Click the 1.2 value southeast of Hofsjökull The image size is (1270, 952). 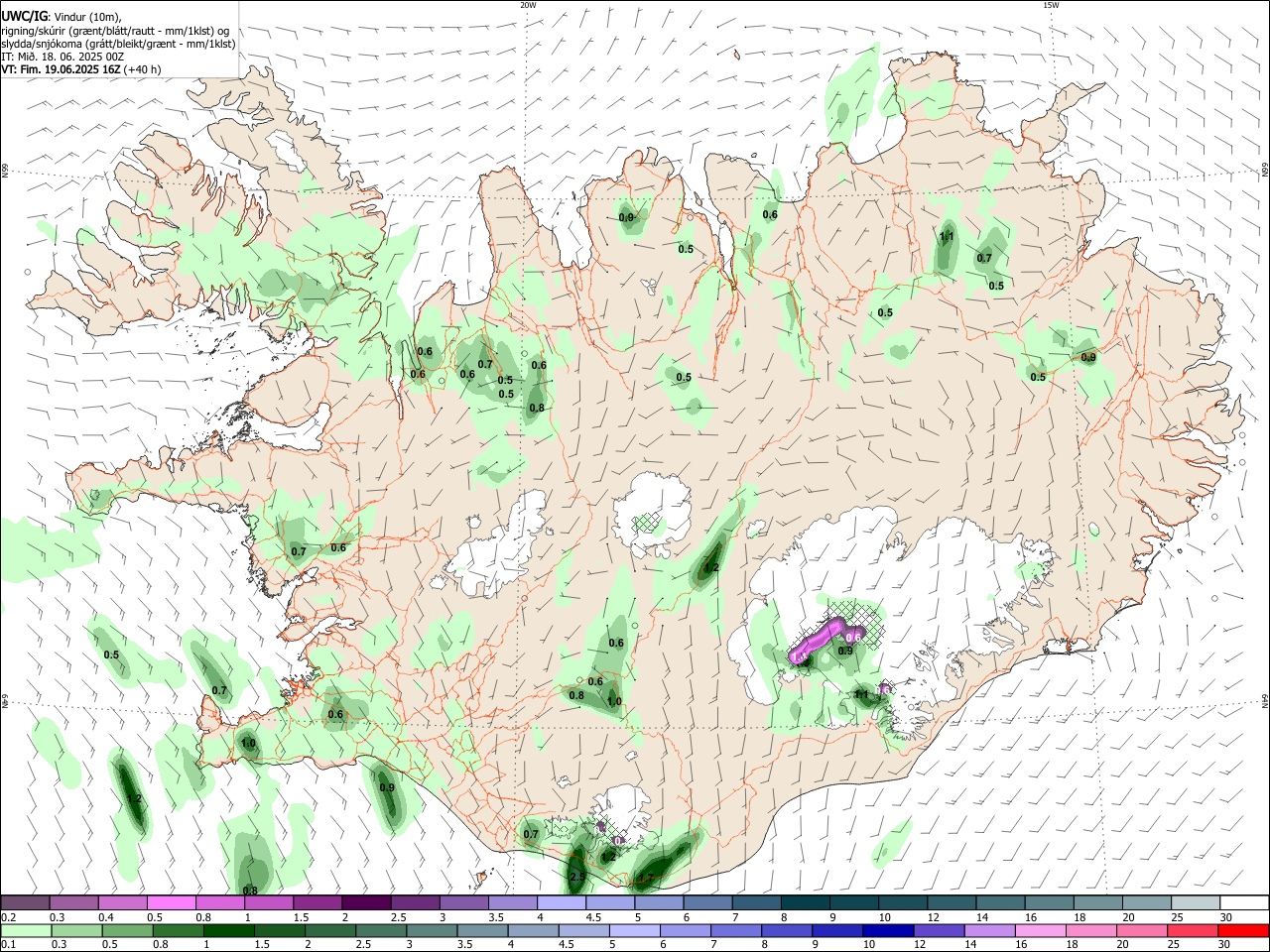tap(710, 568)
